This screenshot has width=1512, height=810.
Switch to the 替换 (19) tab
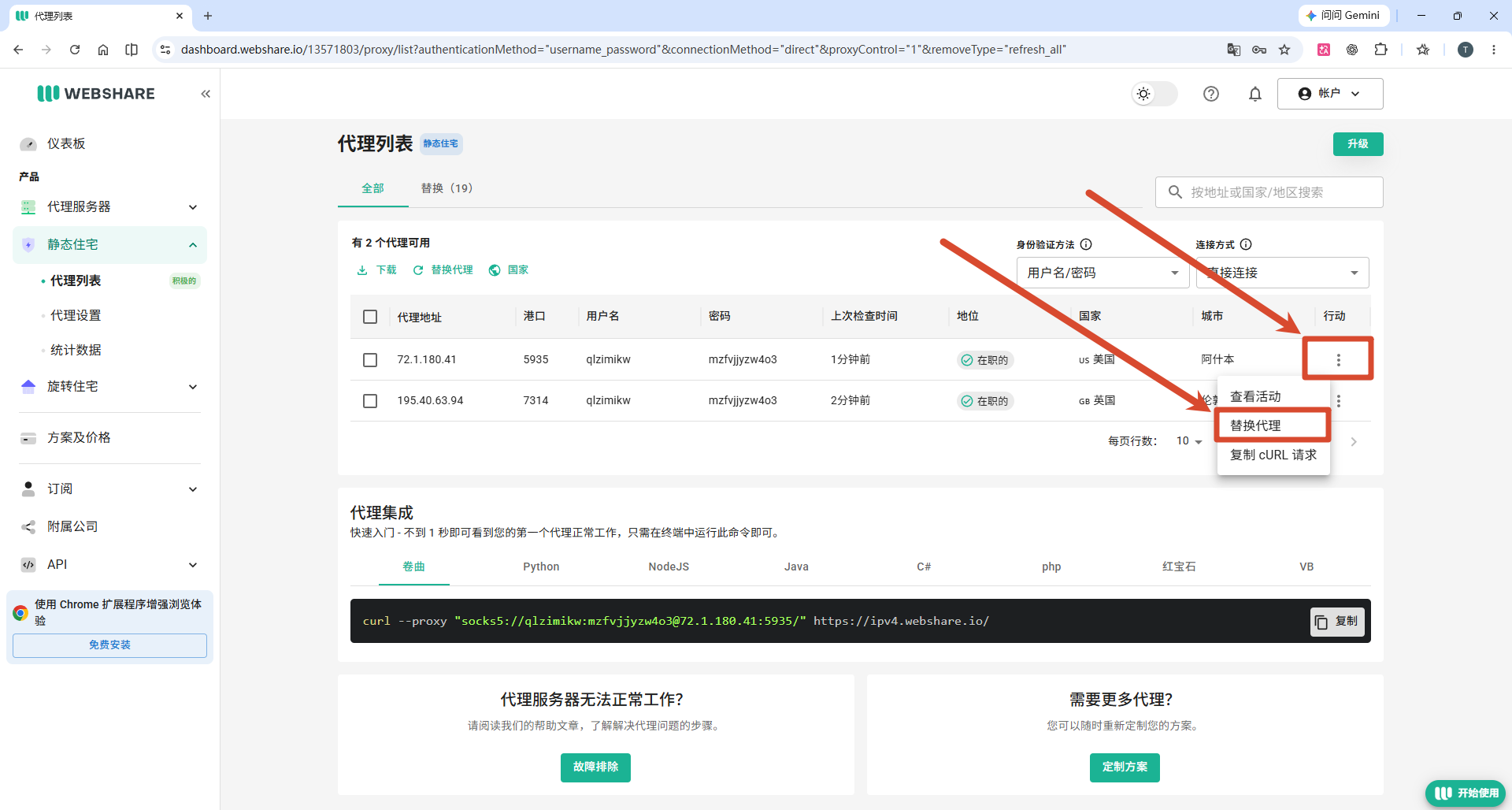pyautogui.click(x=447, y=188)
